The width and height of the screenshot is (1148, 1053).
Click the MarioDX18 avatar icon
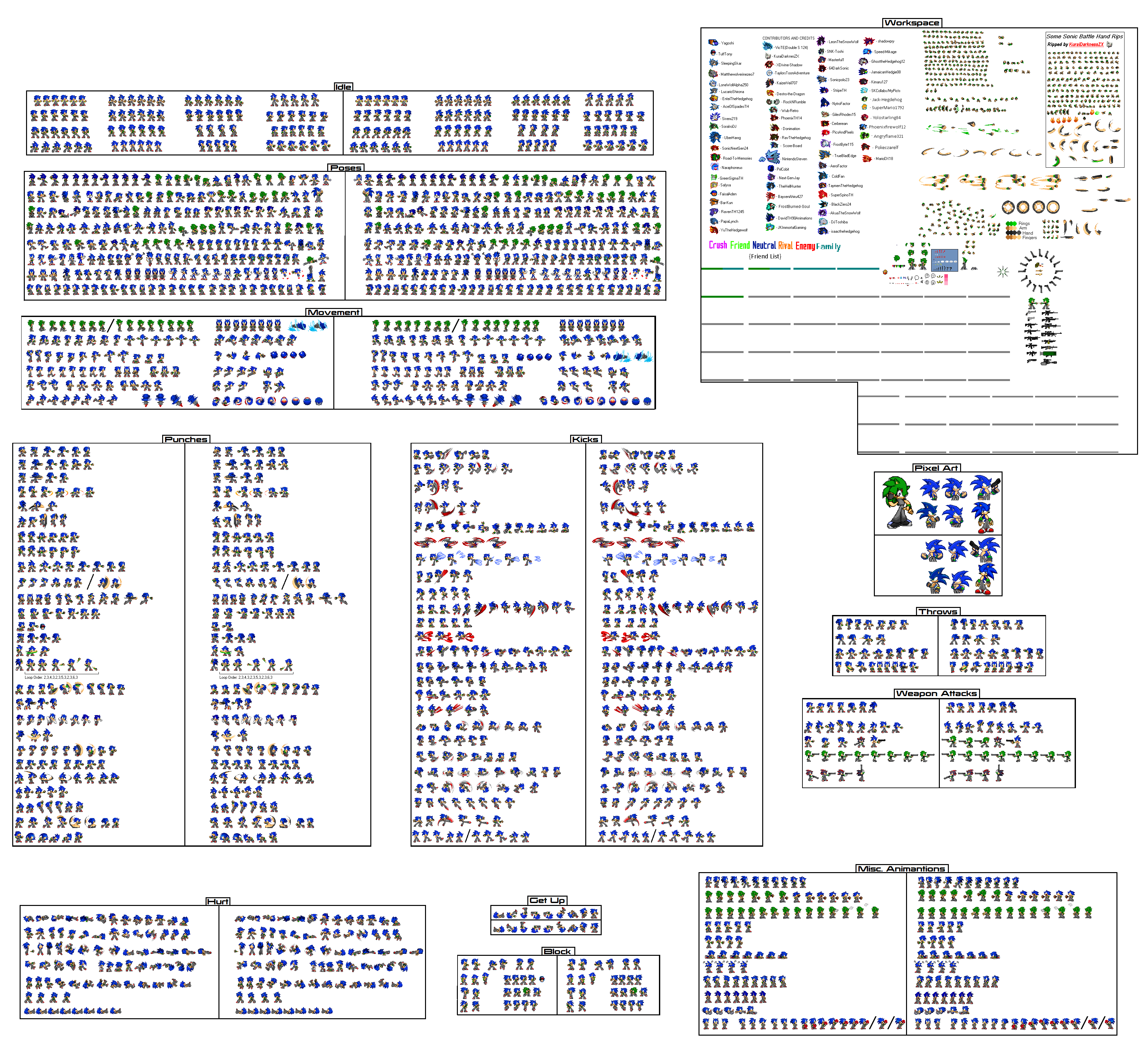tap(867, 158)
